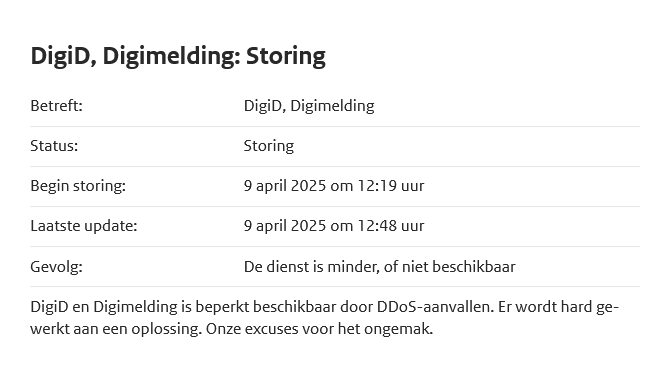Viewport: 670px width, 380px height.
Task: Click the 'Status:' label
Action: (54, 146)
